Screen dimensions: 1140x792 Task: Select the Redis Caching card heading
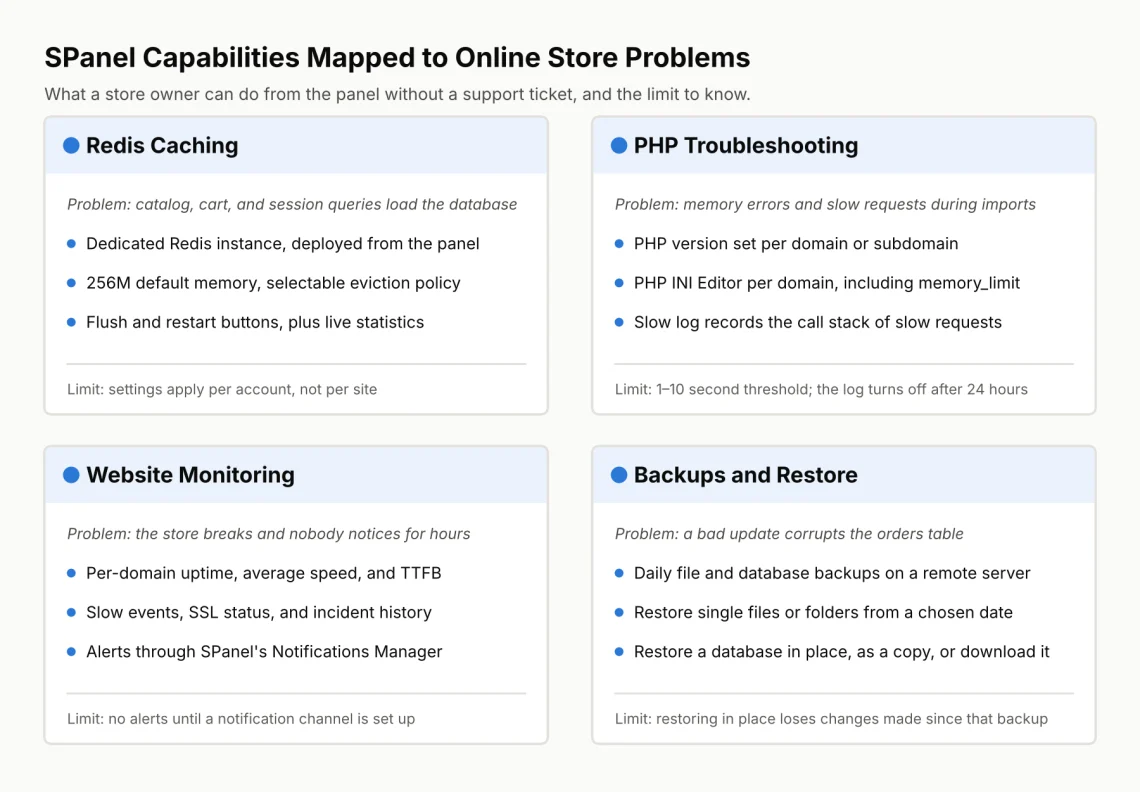coord(162,145)
